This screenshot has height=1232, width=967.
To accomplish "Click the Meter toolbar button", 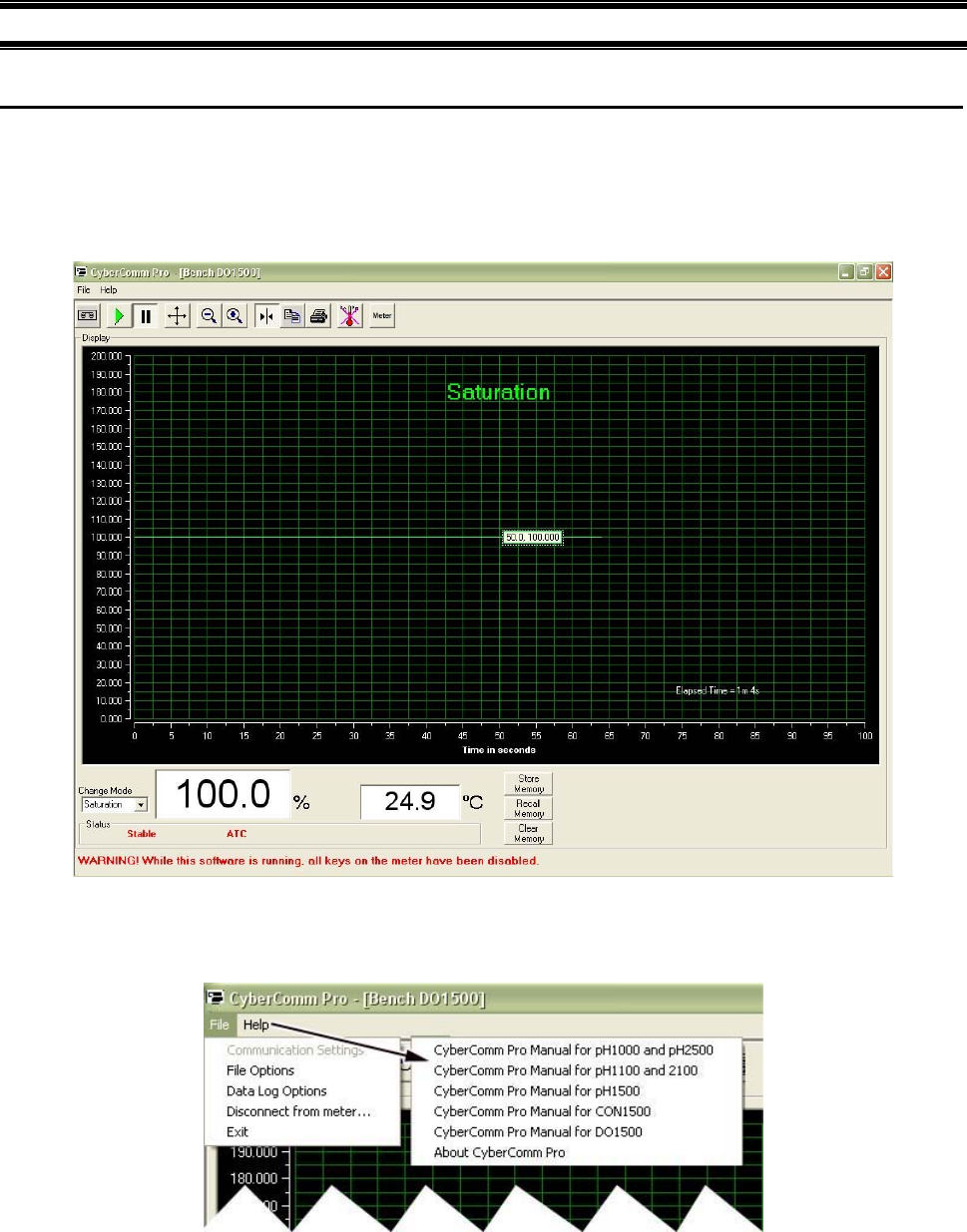I will [x=382, y=316].
